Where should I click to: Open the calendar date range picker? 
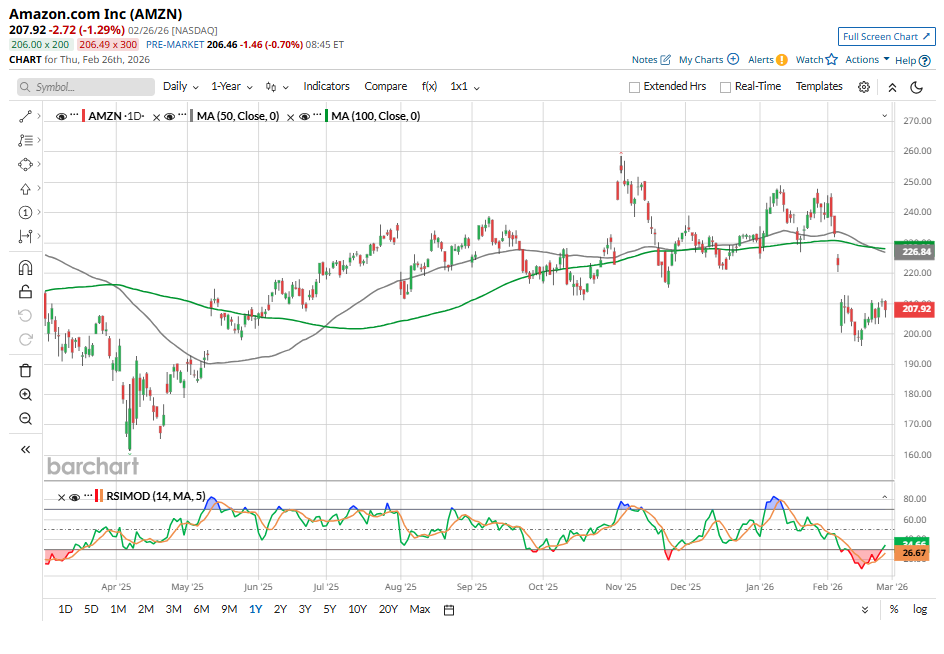[x=449, y=609]
